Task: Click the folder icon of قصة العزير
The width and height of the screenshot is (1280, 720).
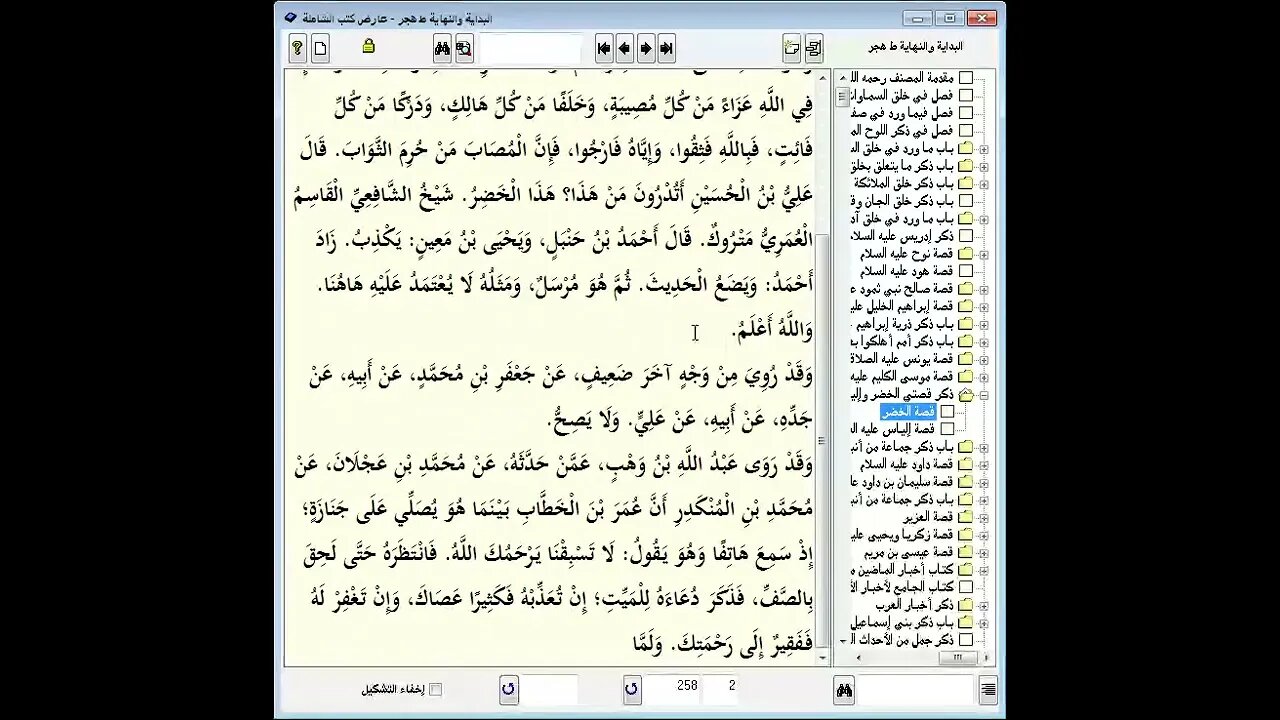Action: tap(966, 517)
